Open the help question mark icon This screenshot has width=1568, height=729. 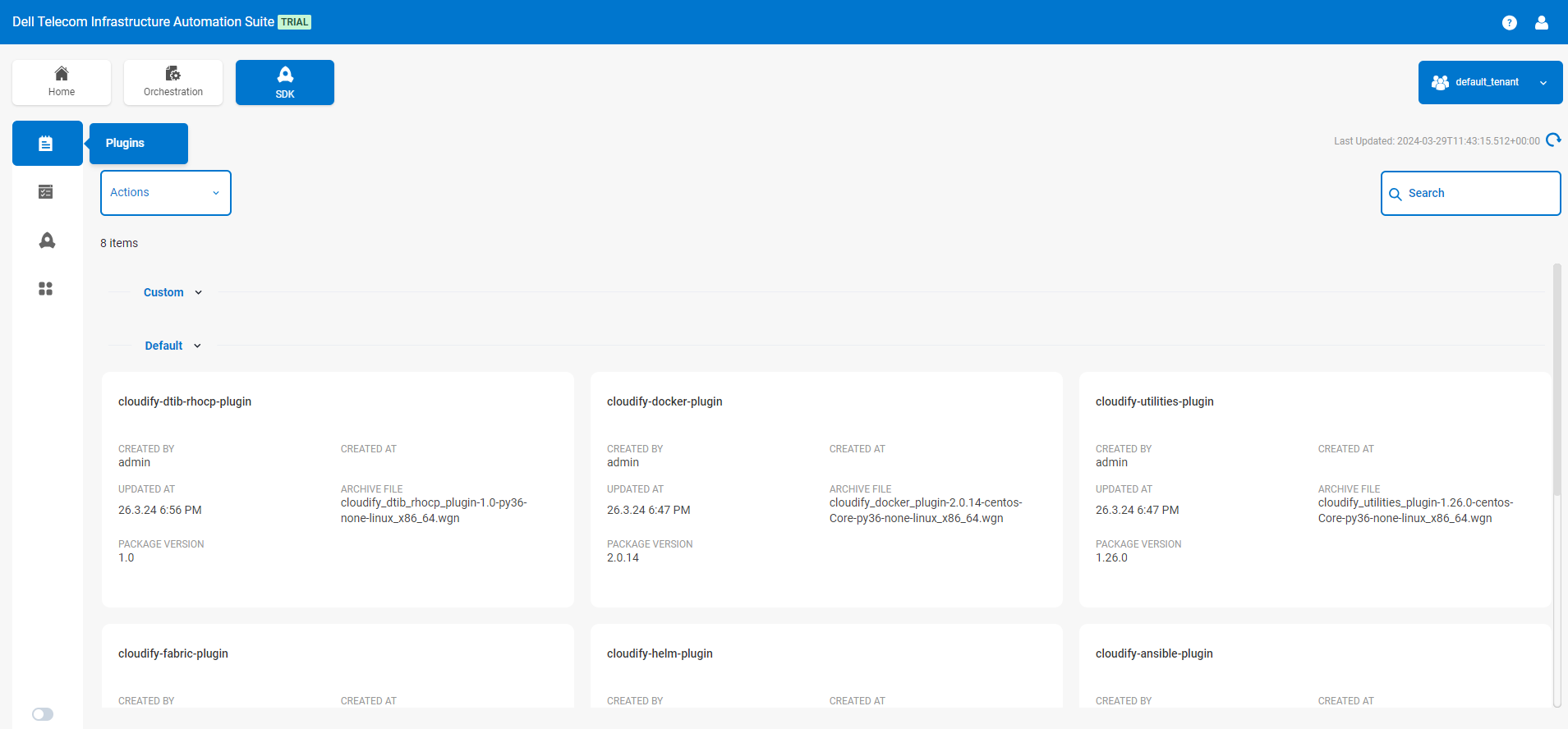[x=1509, y=23]
